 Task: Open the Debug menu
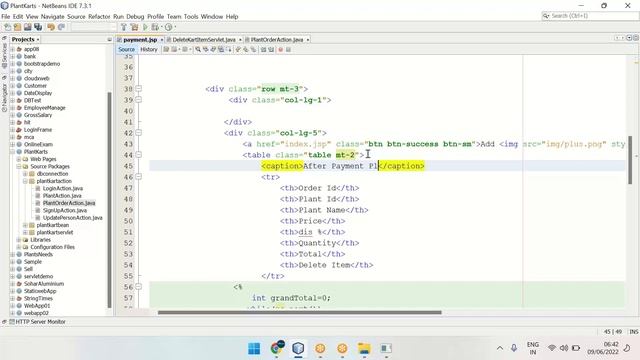pyautogui.click(x=135, y=16)
